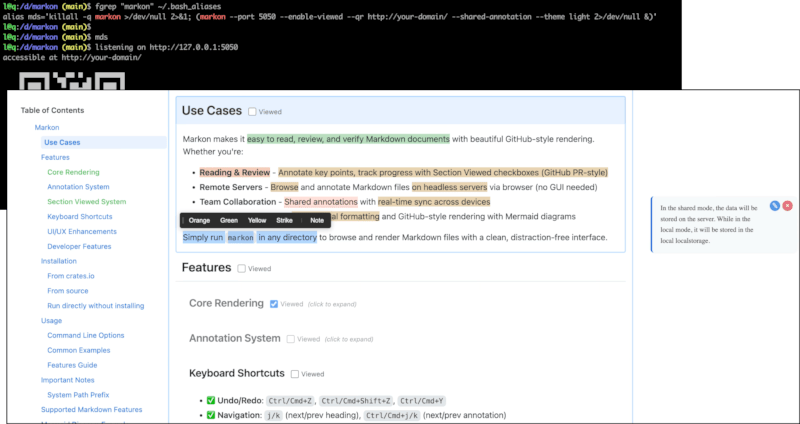Image resolution: width=800 pixels, height=424 pixels.
Task: Go to Command Line Options in the sidebar
Action: click(86, 335)
